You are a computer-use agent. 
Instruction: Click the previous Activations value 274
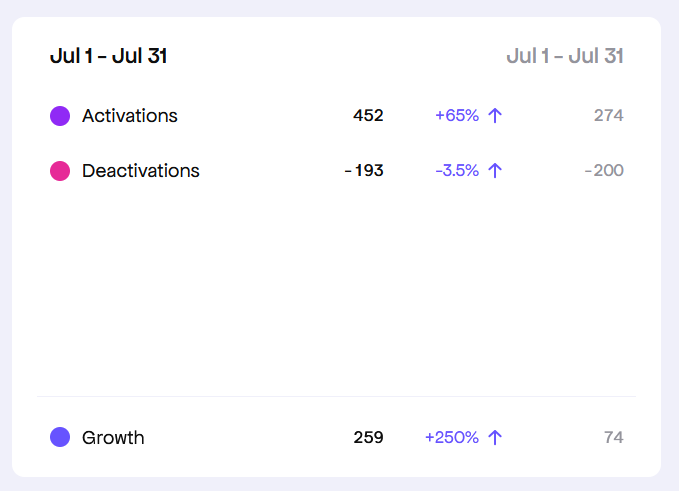click(608, 116)
